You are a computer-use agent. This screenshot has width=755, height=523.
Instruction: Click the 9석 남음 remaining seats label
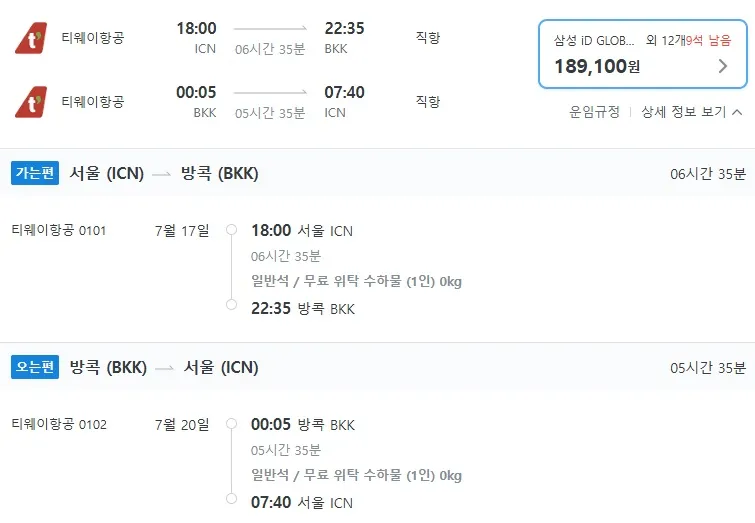[710, 41]
